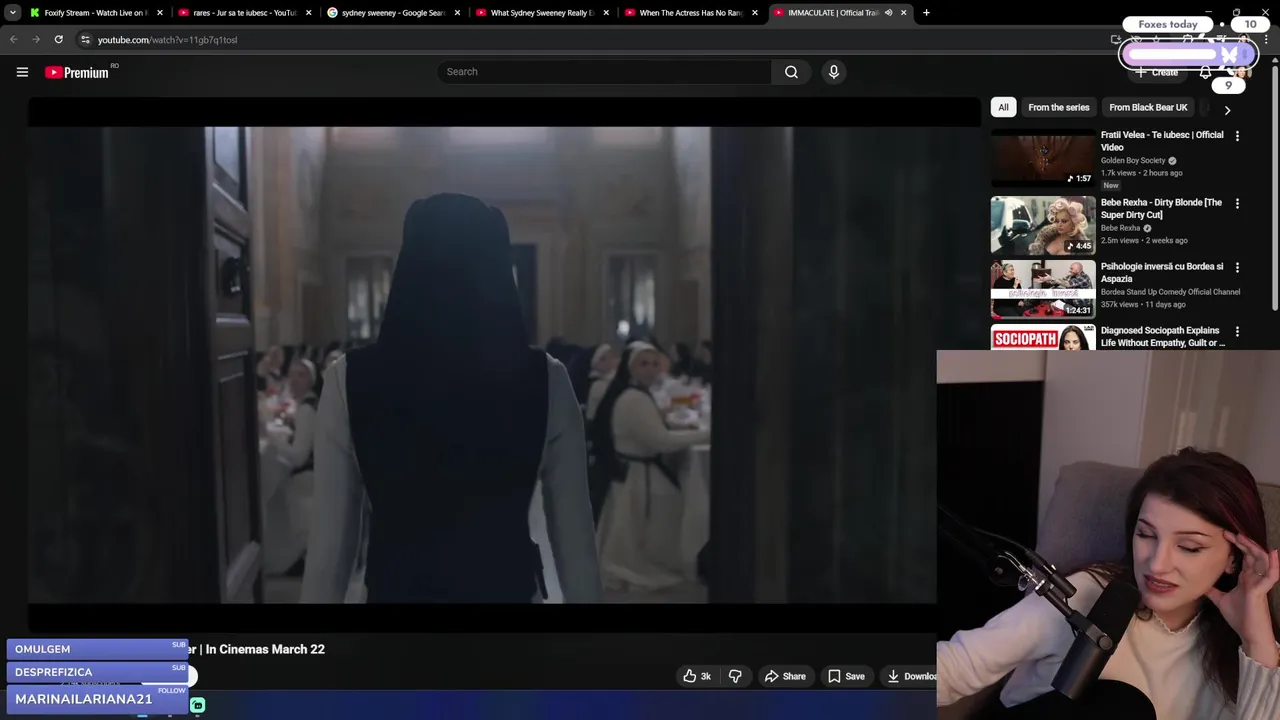Viewport: 1280px width, 720px height.
Task: Click the Create button
Action: point(1156,72)
